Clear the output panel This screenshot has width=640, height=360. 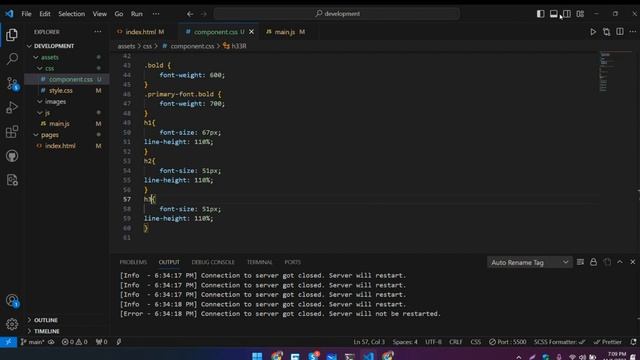(x=580, y=262)
